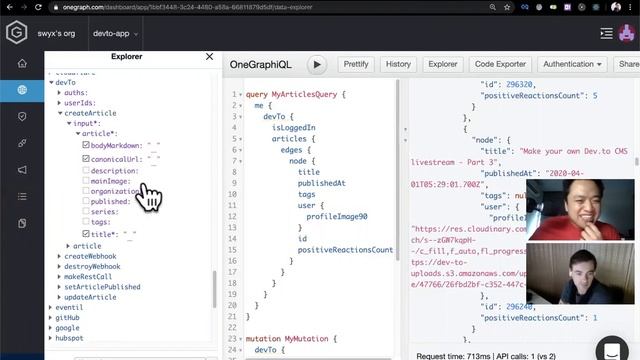Check the published field
The width and height of the screenshot is (640, 360).
tap(86, 200)
